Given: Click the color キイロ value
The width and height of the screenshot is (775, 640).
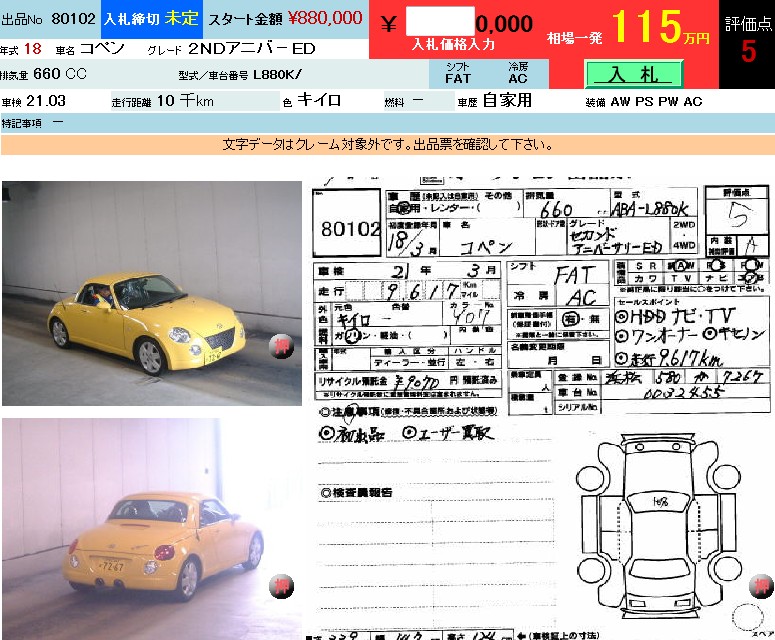Looking at the screenshot, I should [319, 100].
